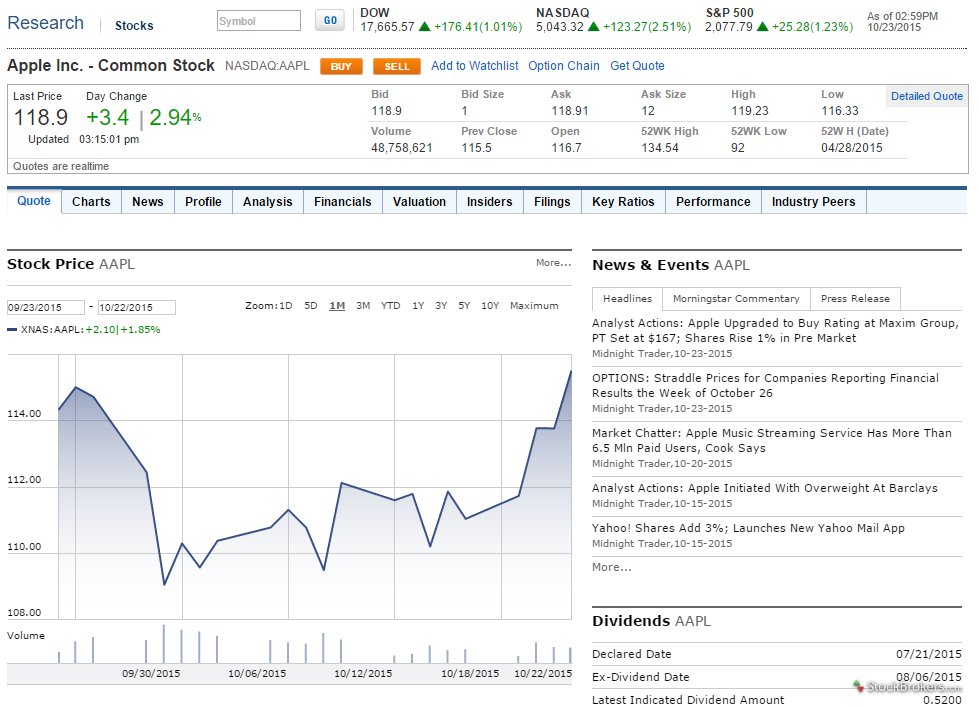
Task: Switch to the Financials tab
Action: coord(342,201)
